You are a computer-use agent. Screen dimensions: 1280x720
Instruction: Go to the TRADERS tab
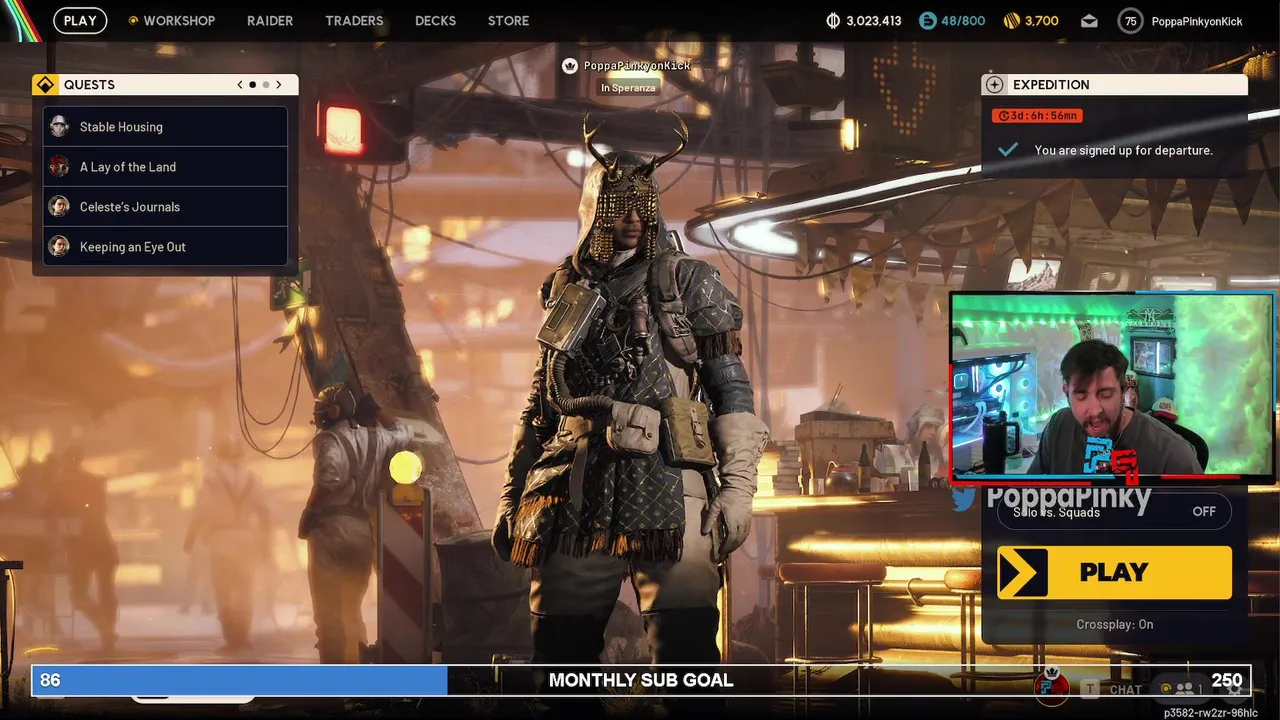click(354, 20)
